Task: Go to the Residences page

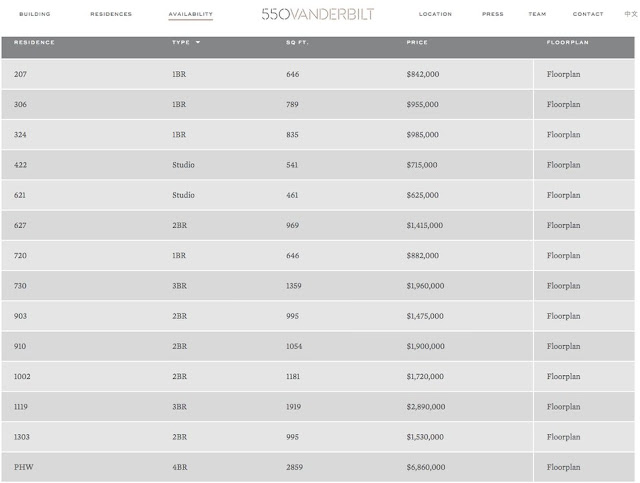Action: [110, 14]
